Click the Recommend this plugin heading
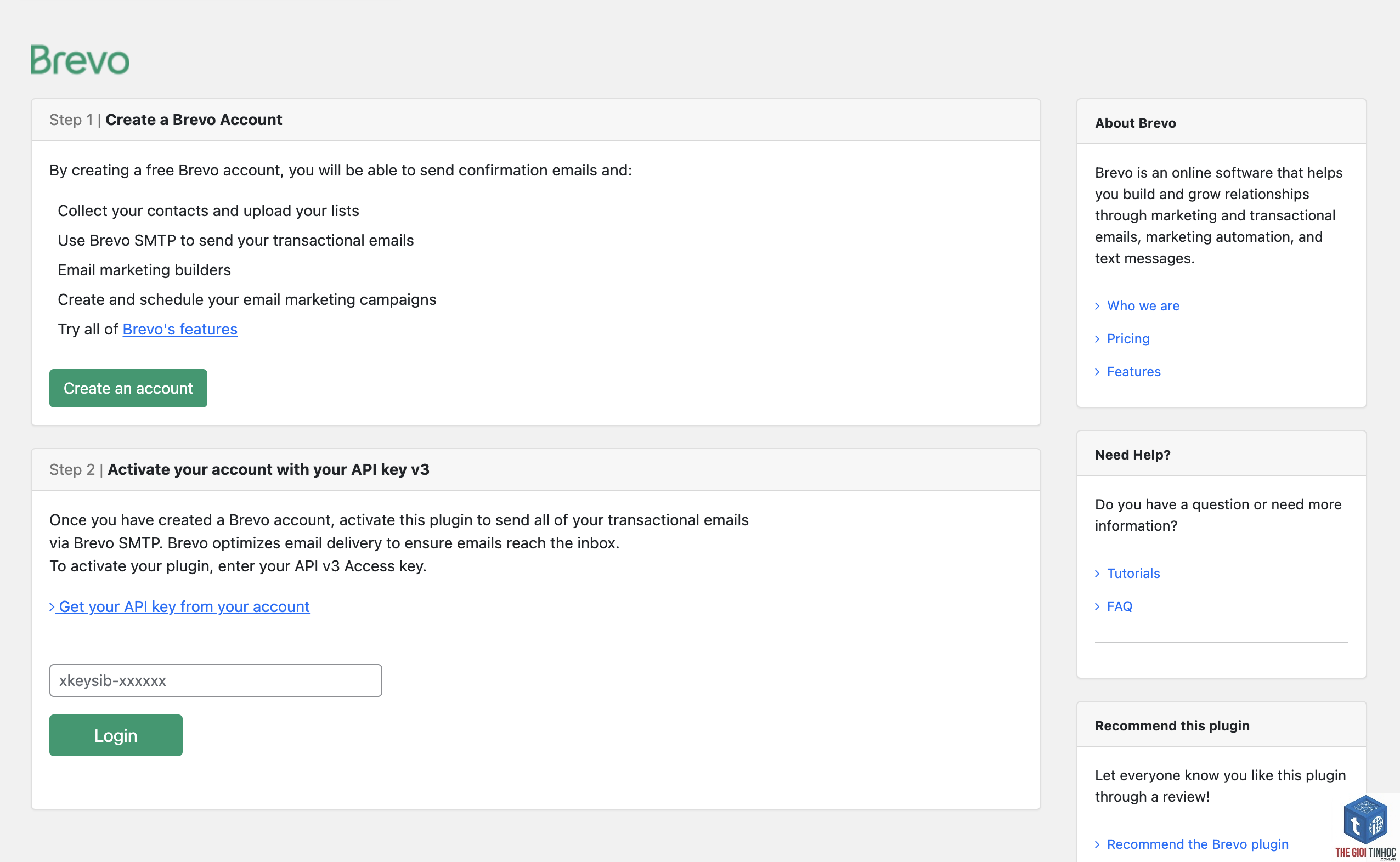Screen dimensions: 1400x862 click(x=1172, y=726)
